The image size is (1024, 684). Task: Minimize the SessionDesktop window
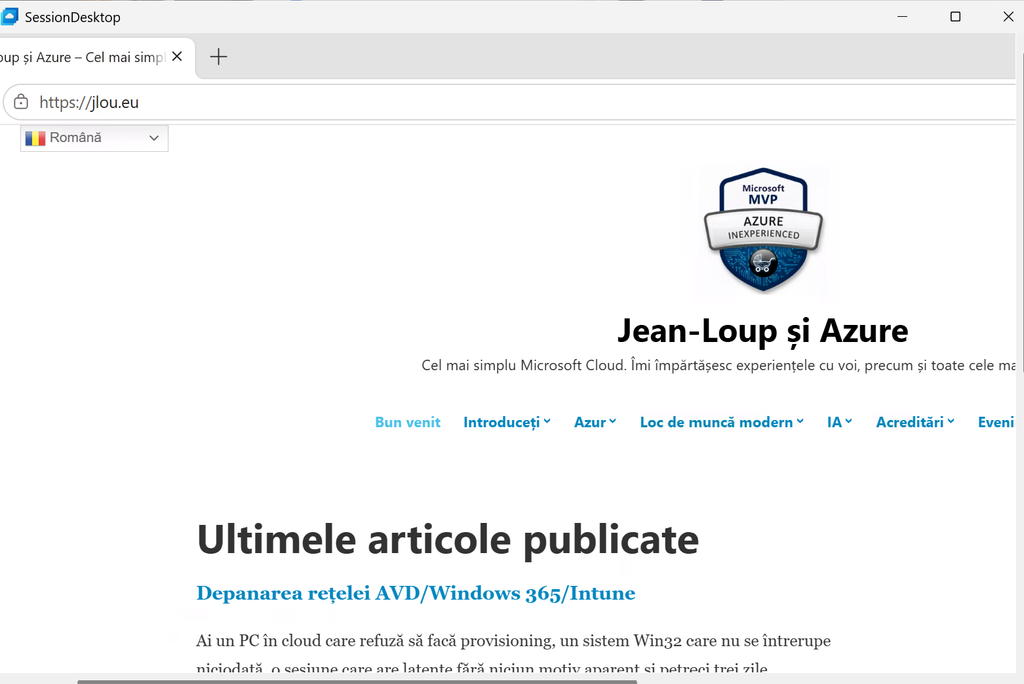coord(903,17)
